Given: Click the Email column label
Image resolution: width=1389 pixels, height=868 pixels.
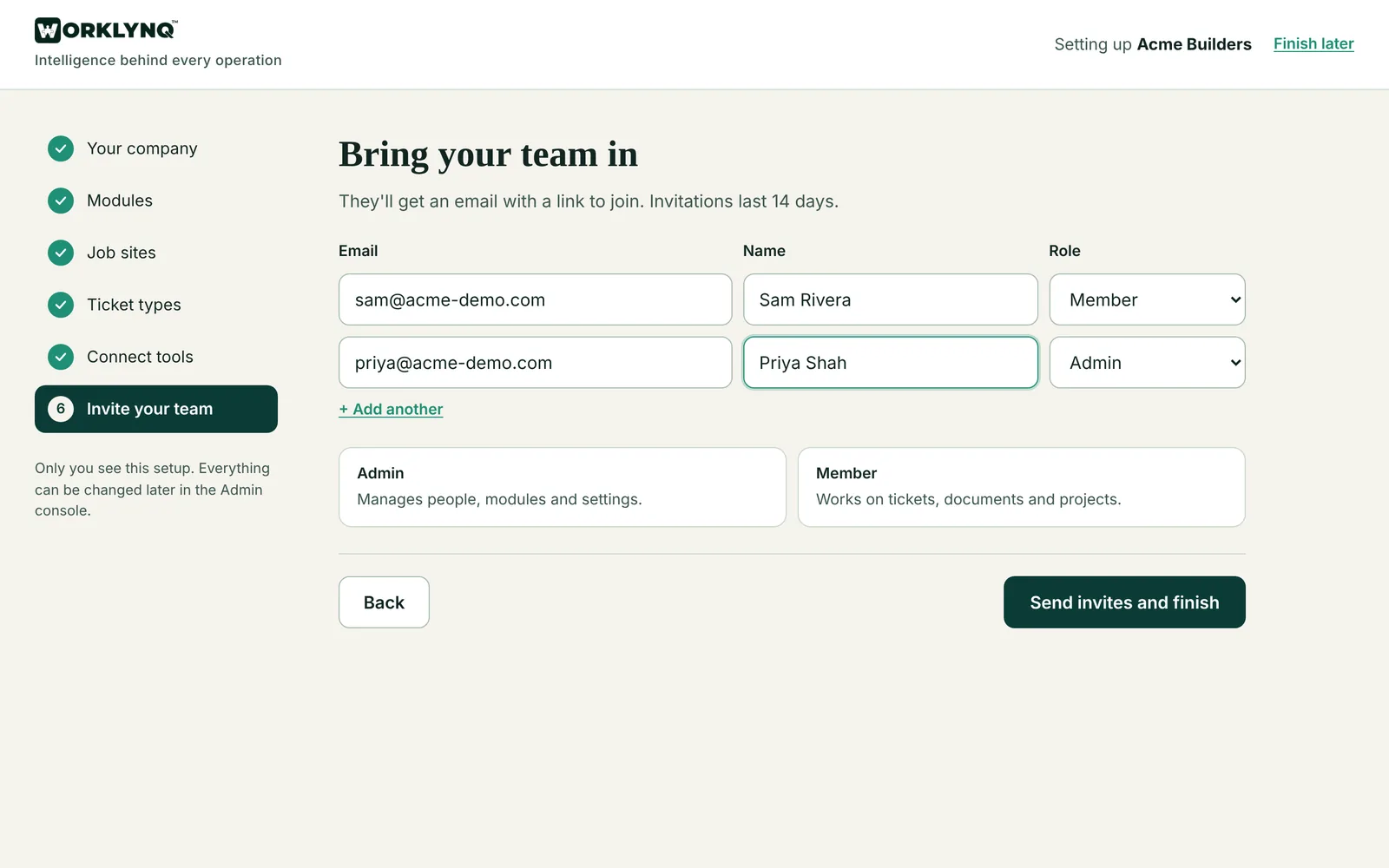Looking at the screenshot, I should [358, 251].
